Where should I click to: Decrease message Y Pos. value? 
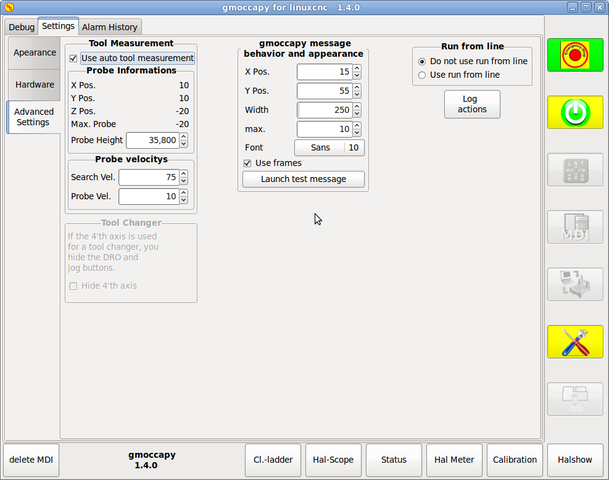tap(357, 94)
